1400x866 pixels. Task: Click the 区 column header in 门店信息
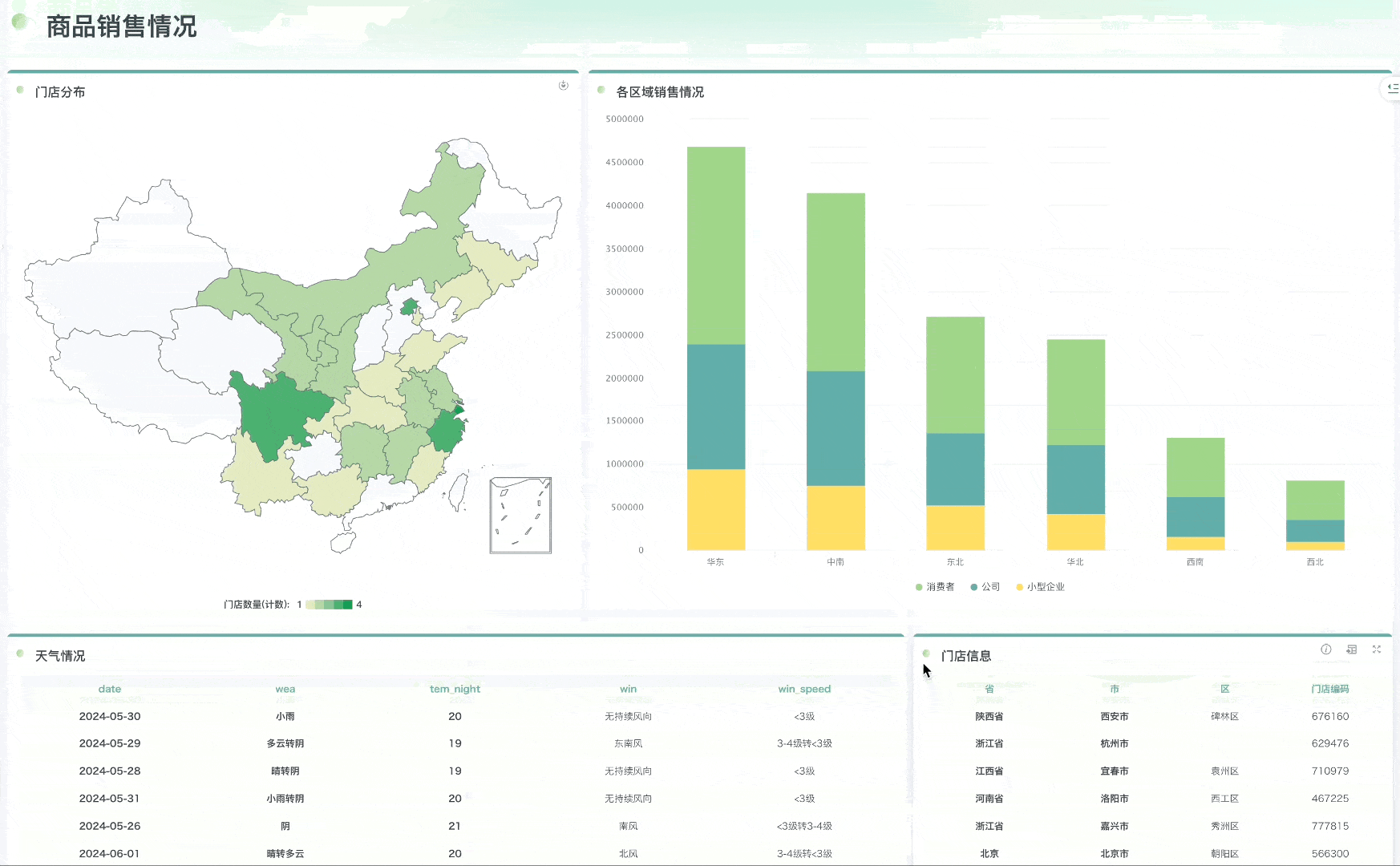[1225, 689]
